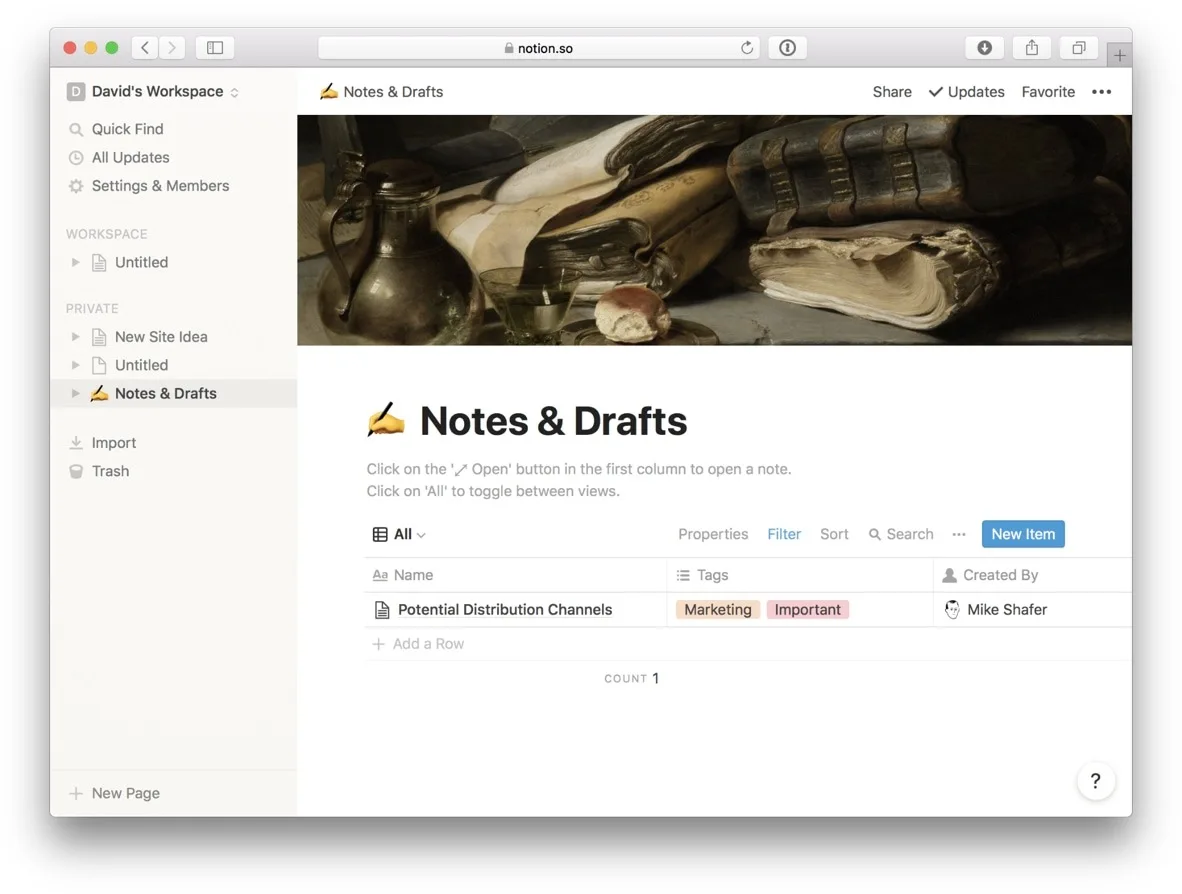Viewport: 1182px width, 894px height.
Task: Click the address bar showing notion.so
Action: 538,47
